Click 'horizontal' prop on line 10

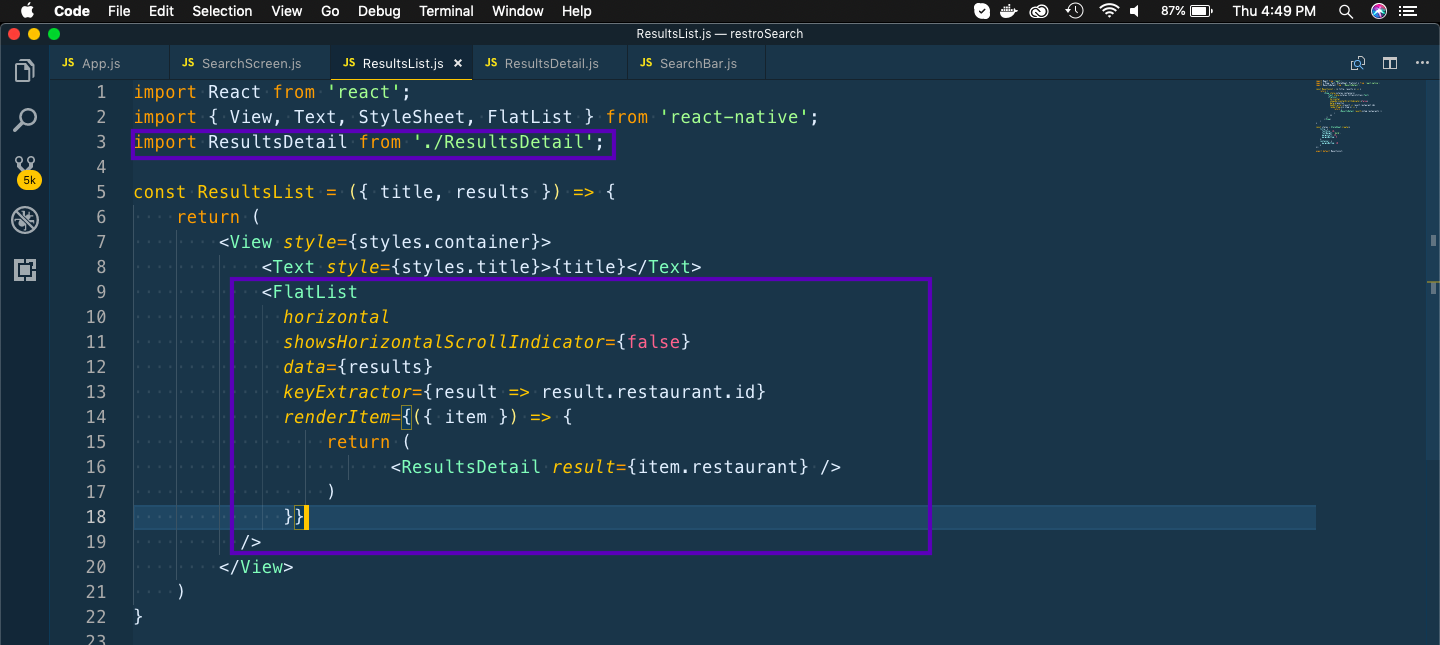[337, 317]
